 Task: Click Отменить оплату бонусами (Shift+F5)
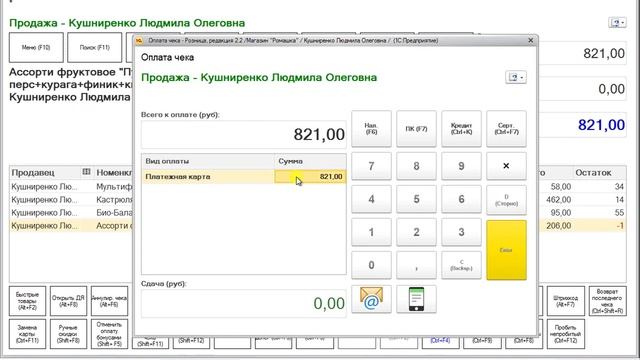(x=109, y=334)
